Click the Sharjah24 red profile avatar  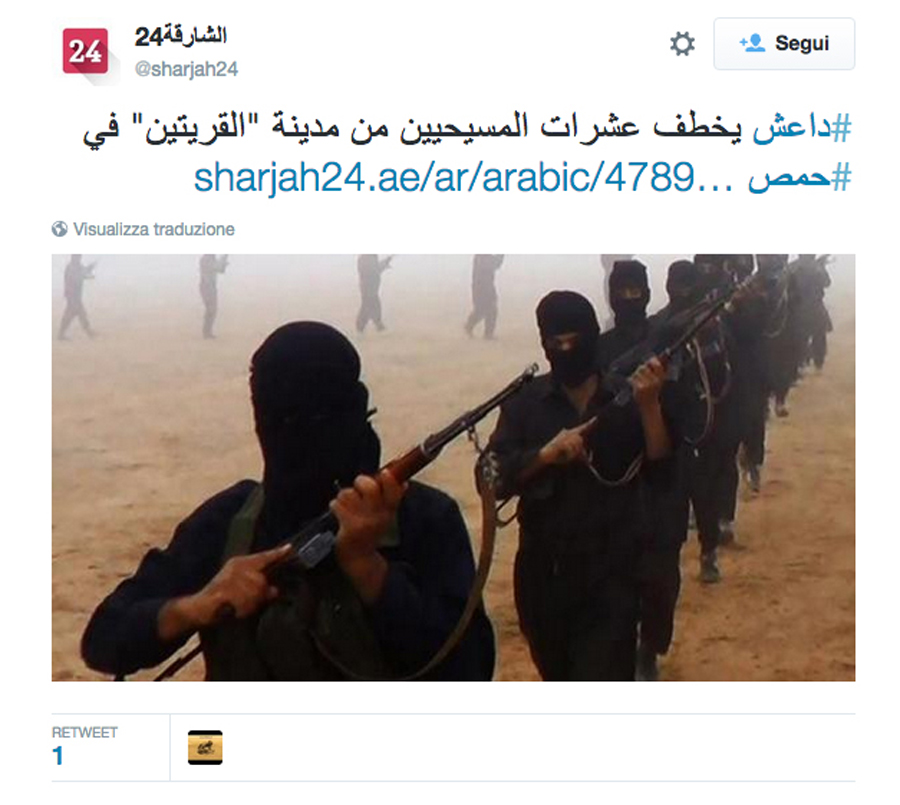point(85,51)
